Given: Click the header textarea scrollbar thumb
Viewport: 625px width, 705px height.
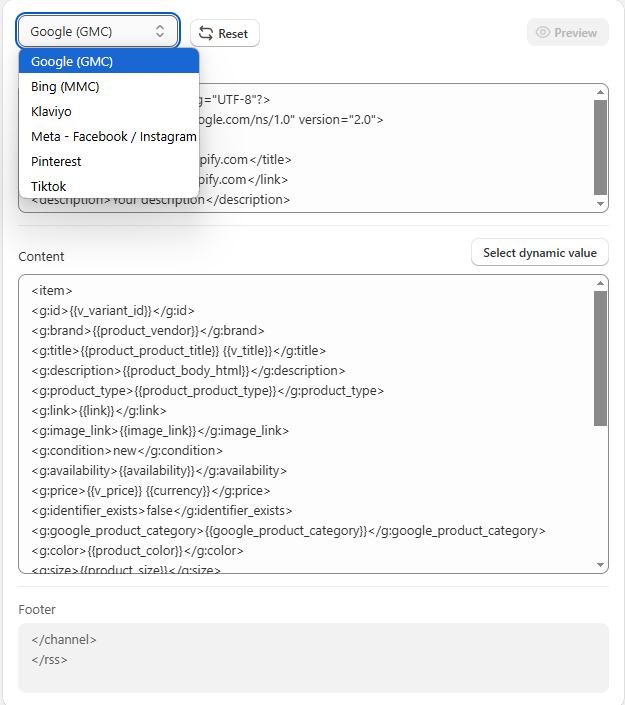Looking at the screenshot, I should click(x=600, y=147).
